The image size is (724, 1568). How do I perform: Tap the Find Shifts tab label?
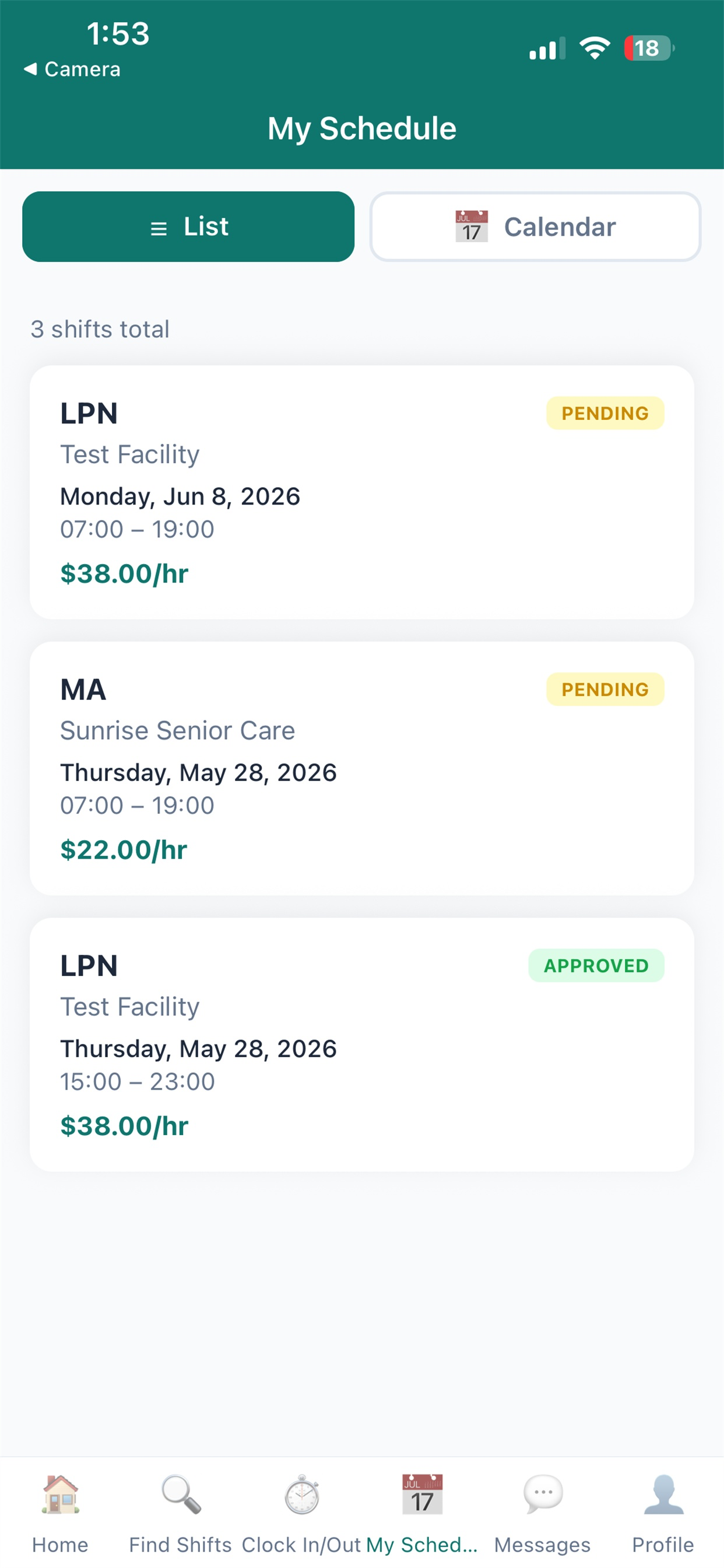pyautogui.click(x=181, y=1544)
